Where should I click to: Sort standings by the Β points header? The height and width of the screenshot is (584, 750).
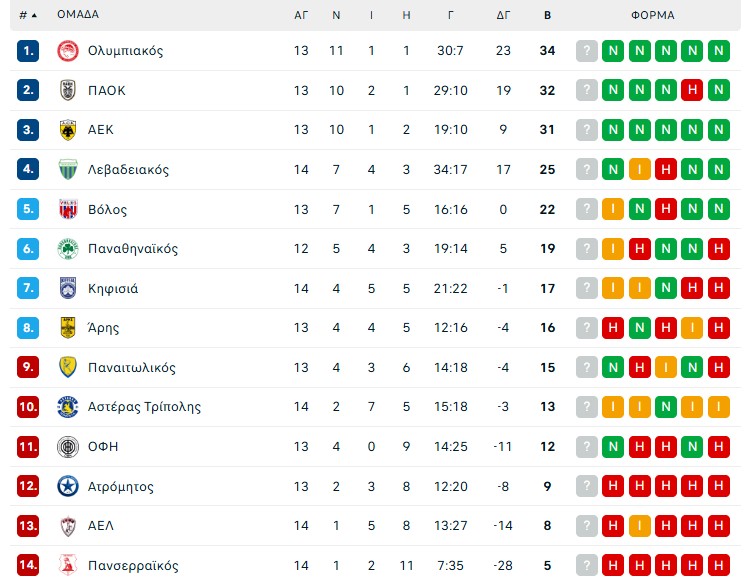(547, 15)
